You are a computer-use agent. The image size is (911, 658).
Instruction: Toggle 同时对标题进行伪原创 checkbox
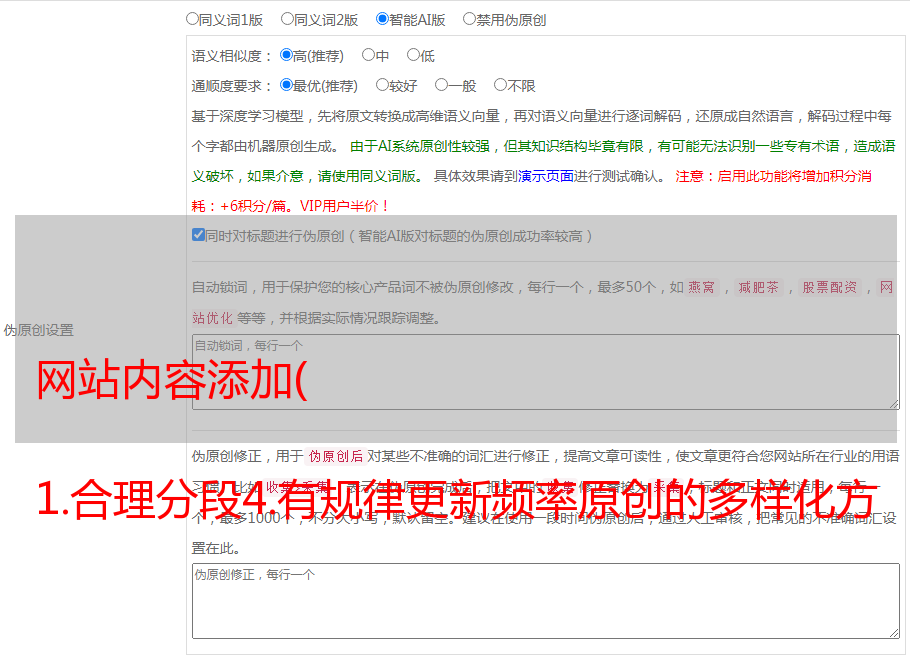(x=198, y=235)
